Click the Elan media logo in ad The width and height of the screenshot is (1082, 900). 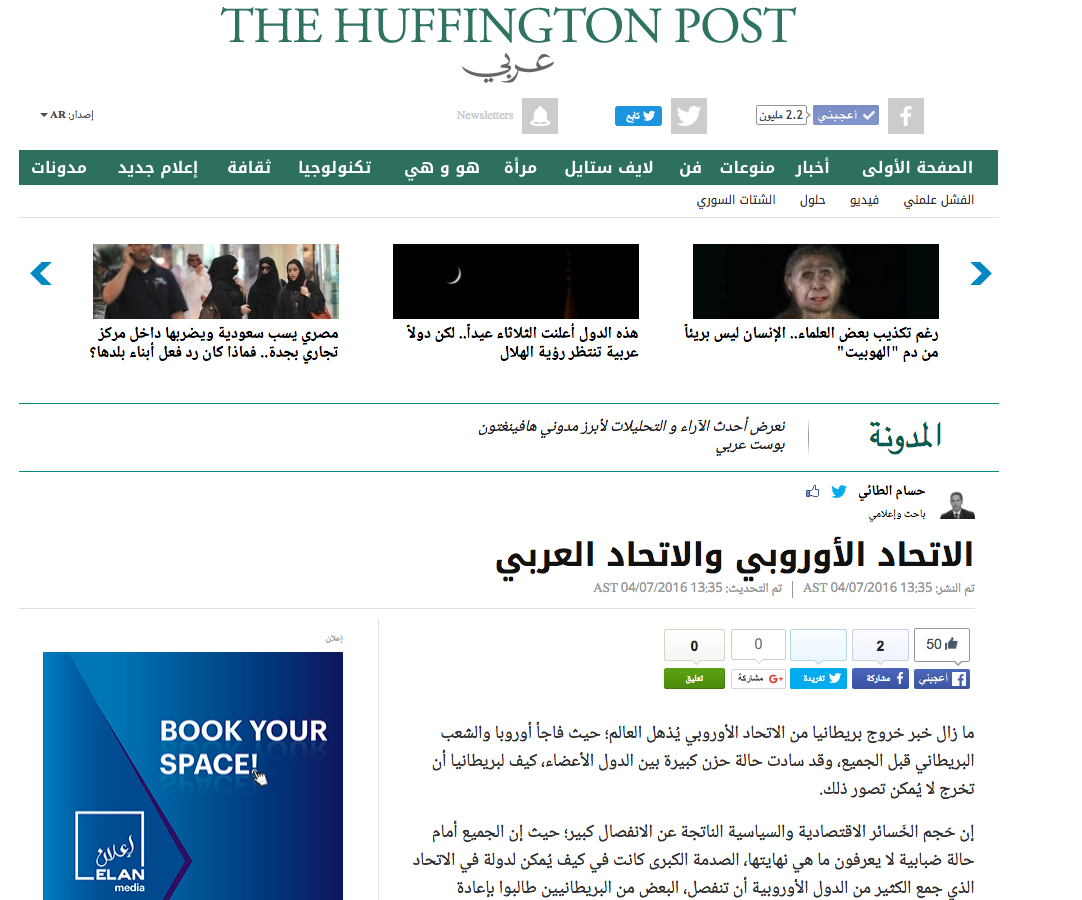point(110,851)
